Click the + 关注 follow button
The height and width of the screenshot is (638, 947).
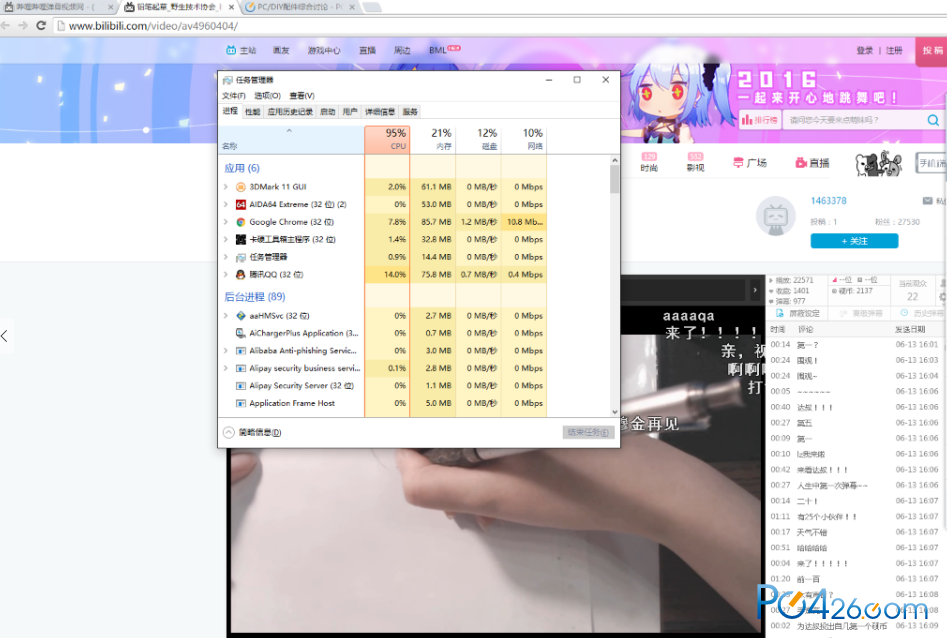[x=854, y=241]
